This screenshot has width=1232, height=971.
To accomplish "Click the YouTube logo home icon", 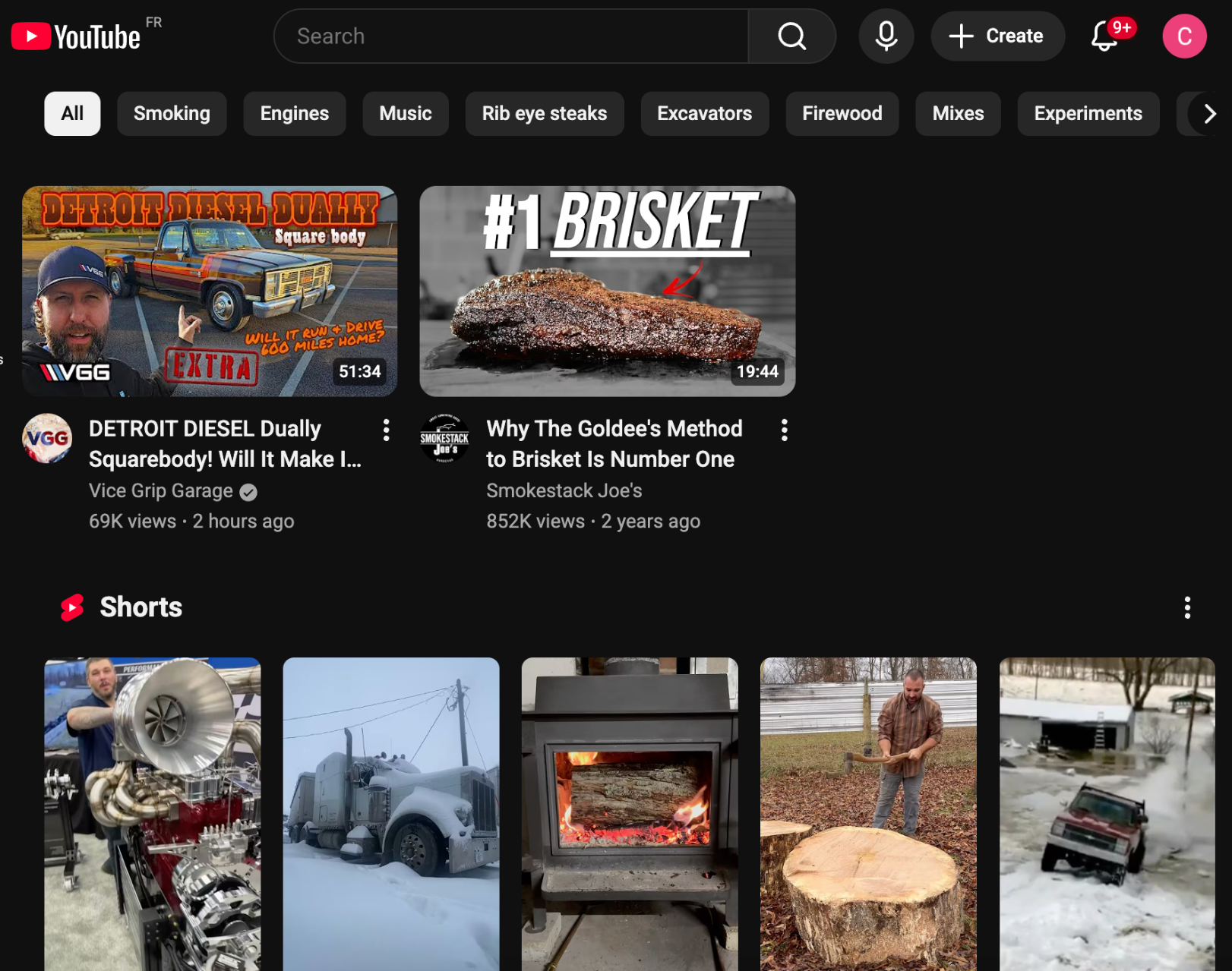I will coord(75,36).
